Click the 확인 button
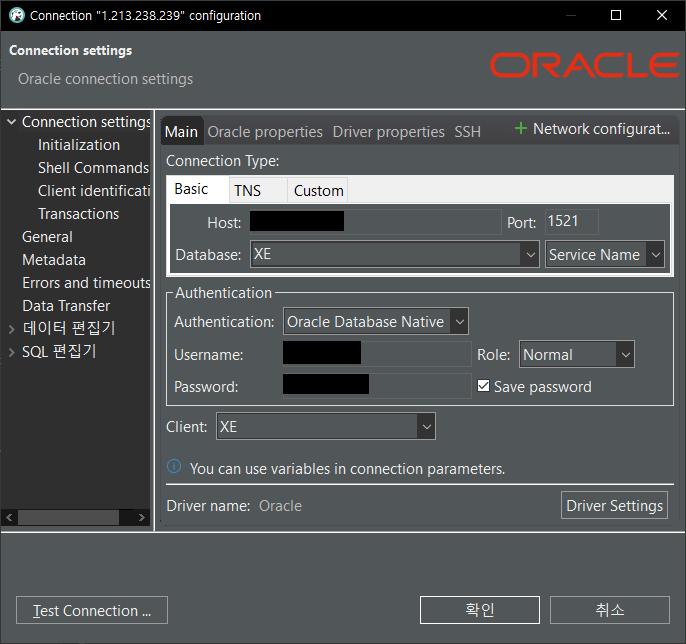Screen dimensions: 686x644 480,609
